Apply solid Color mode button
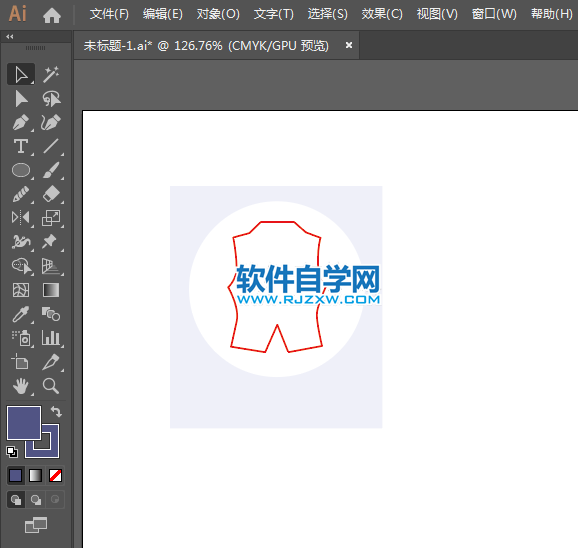 [15, 475]
